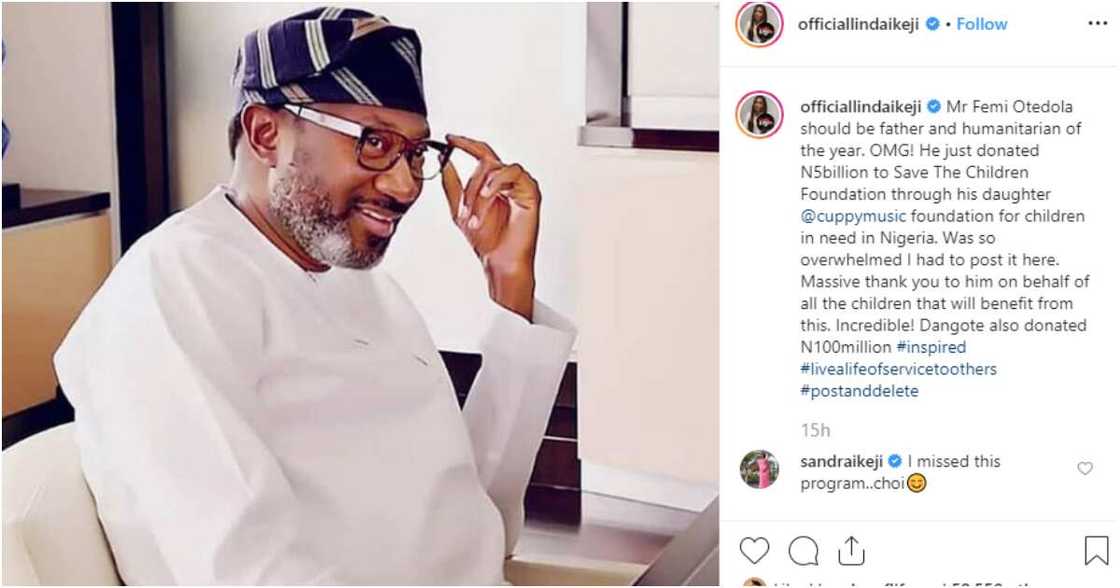The width and height of the screenshot is (1120, 588).
Task: Click the 15h post timestamp
Action: point(815,430)
